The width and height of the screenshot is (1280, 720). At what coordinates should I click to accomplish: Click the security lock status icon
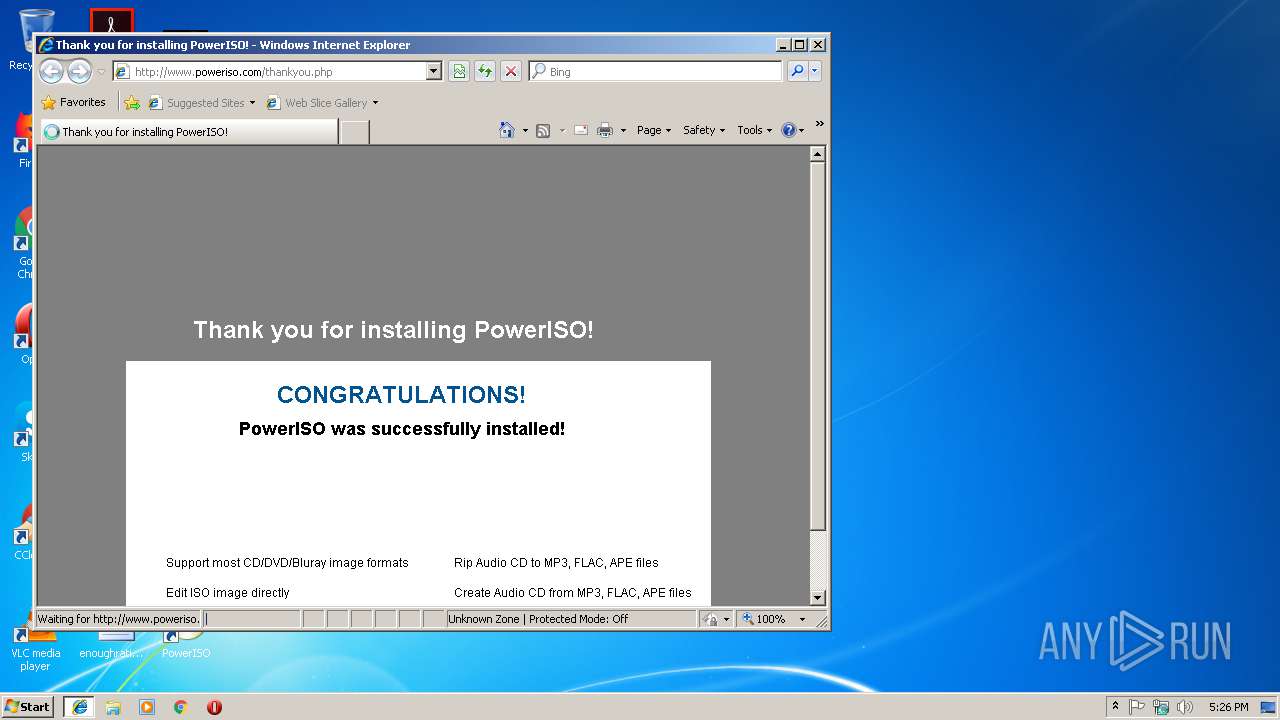point(710,619)
